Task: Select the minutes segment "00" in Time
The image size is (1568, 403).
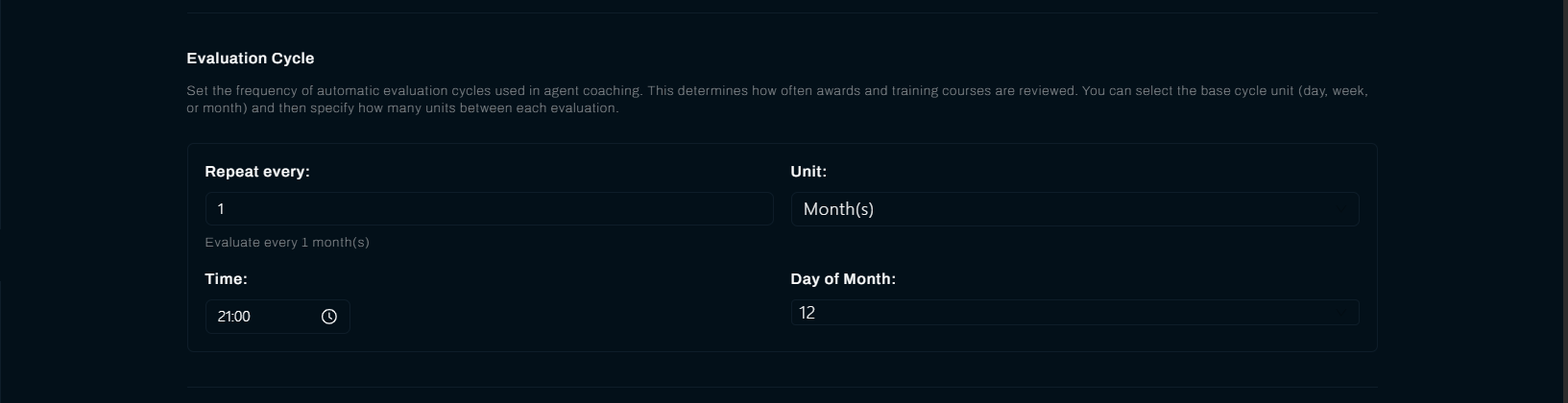Action: pyautogui.click(x=242, y=317)
